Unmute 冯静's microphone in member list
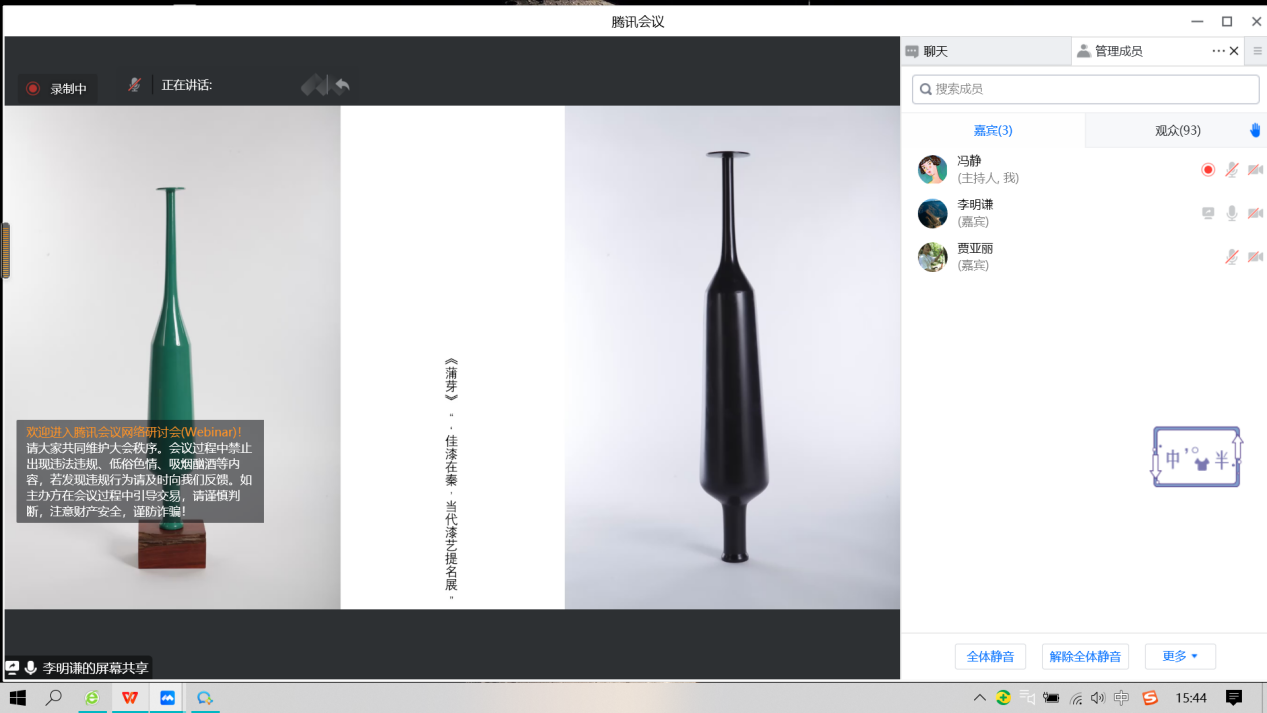The height and width of the screenshot is (713, 1267). 1232,170
